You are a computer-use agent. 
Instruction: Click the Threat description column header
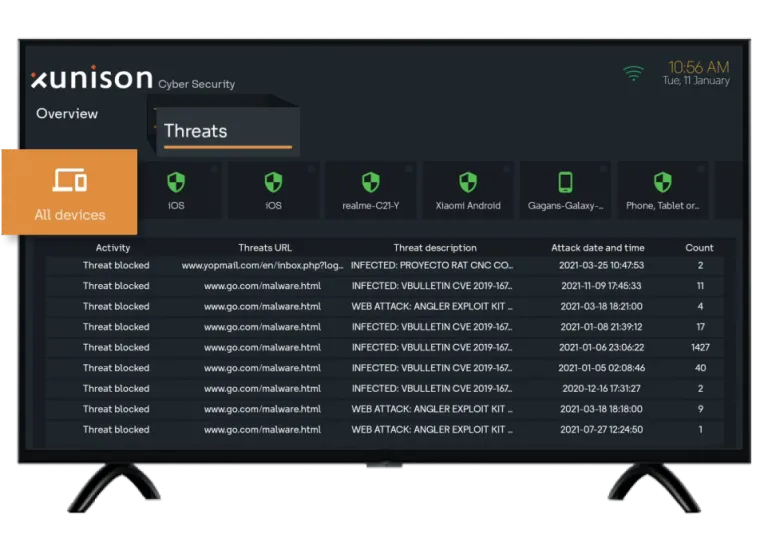tap(435, 248)
